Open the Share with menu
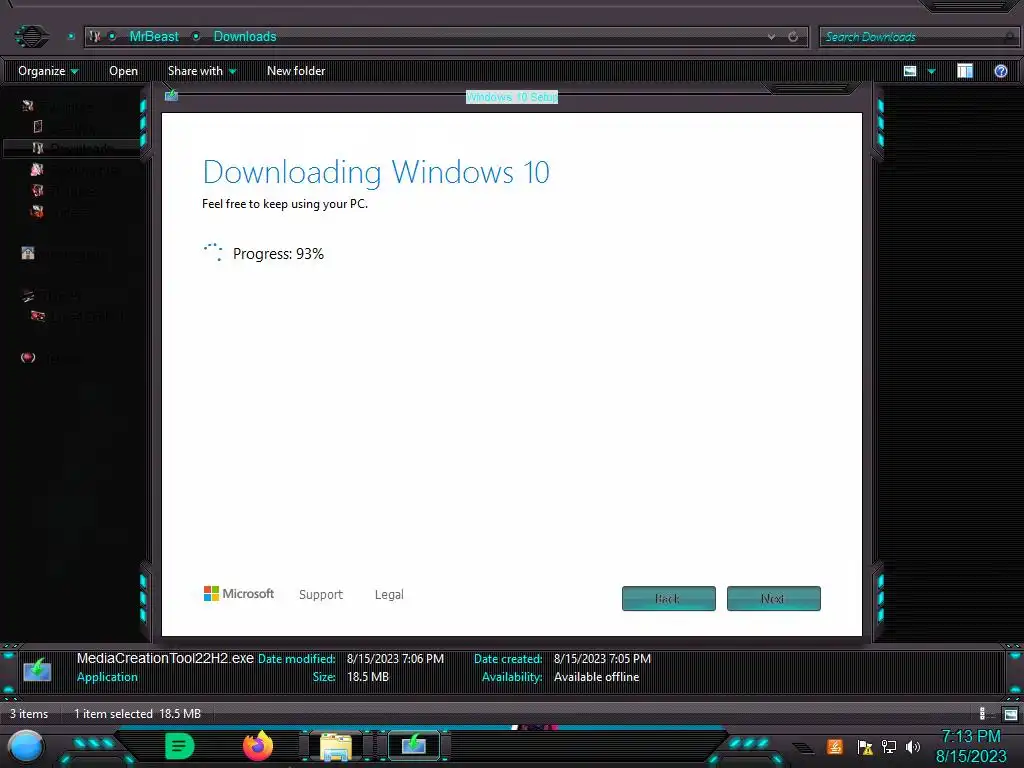This screenshot has width=1024, height=768. point(202,71)
